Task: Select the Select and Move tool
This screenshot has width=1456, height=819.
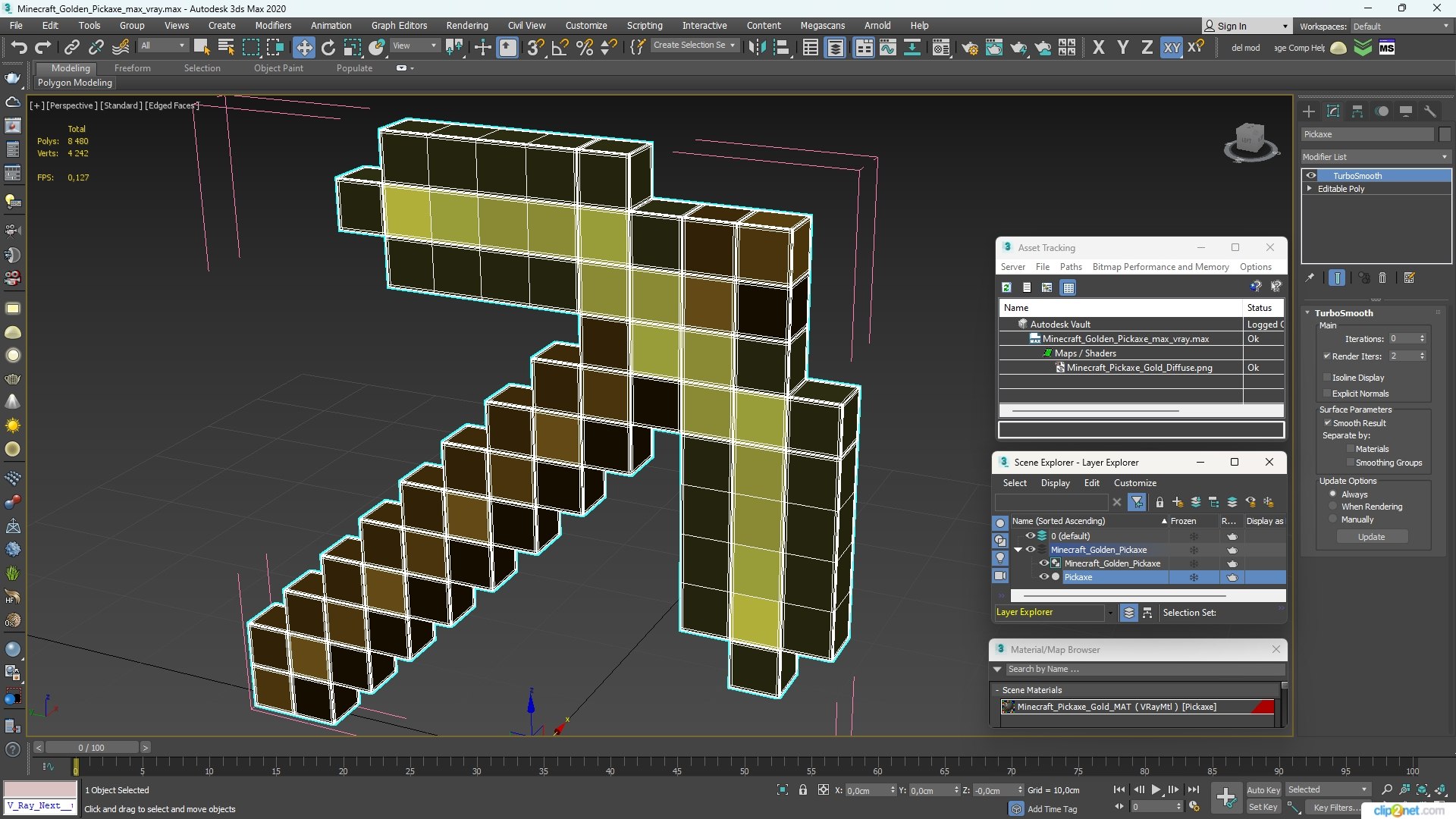Action: (x=303, y=47)
